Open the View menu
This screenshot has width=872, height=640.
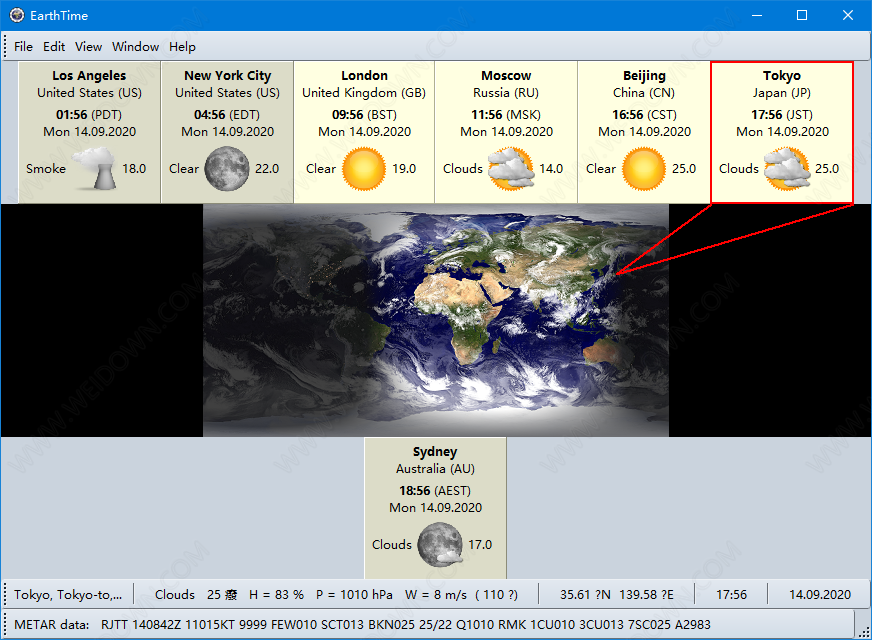tap(88, 47)
